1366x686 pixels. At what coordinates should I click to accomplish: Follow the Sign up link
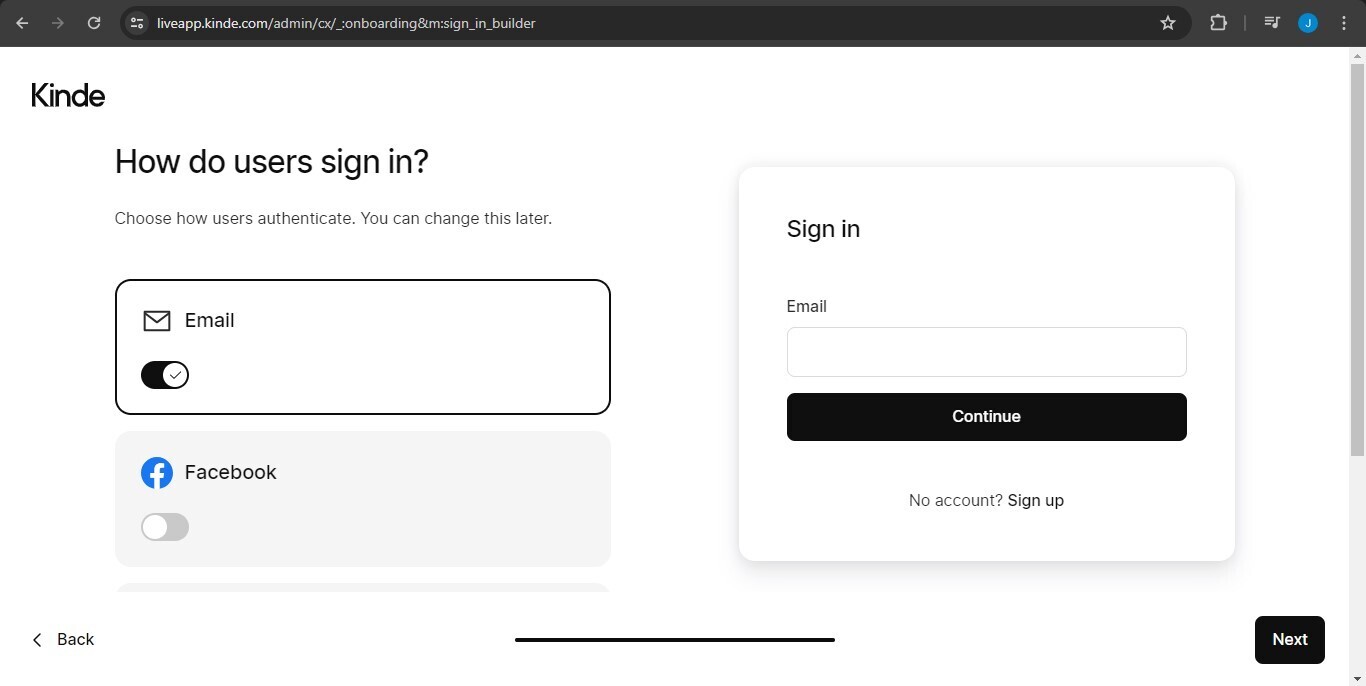click(1035, 500)
